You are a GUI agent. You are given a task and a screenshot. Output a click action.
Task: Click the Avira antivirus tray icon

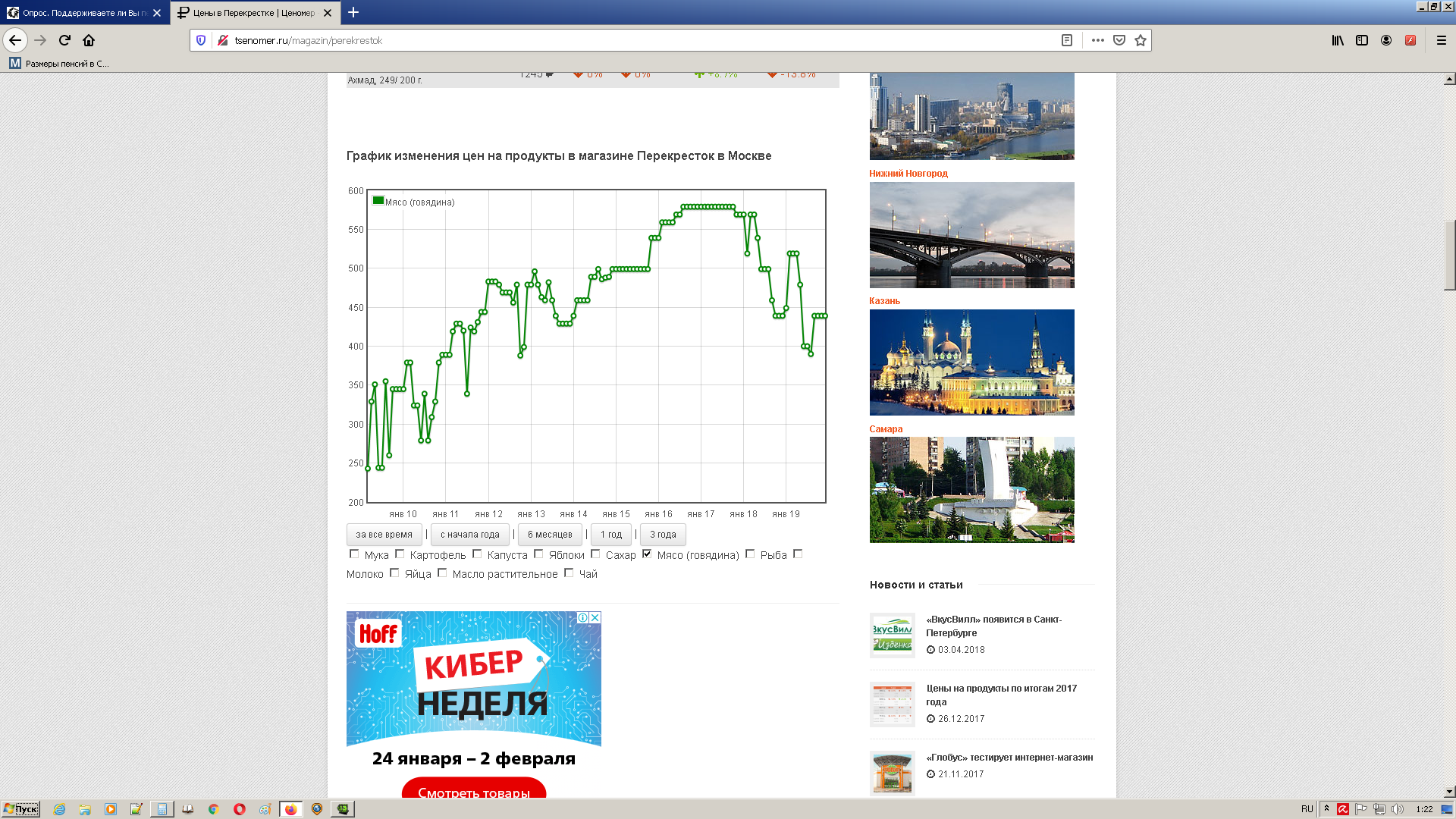(x=1343, y=809)
